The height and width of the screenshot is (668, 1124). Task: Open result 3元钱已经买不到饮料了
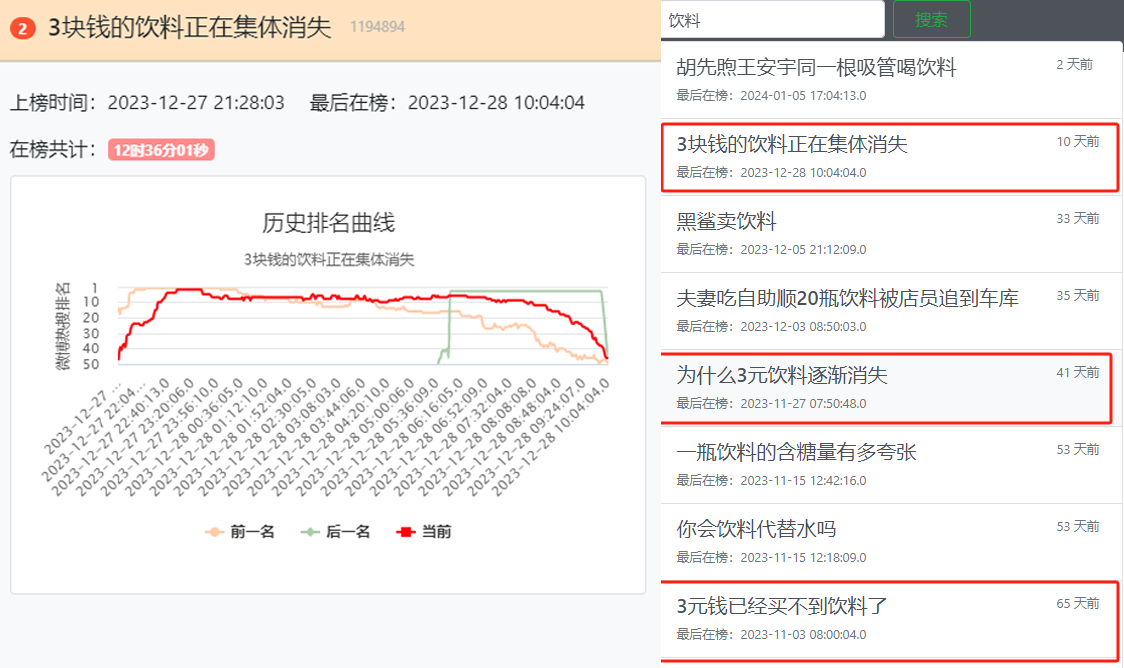(890, 620)
